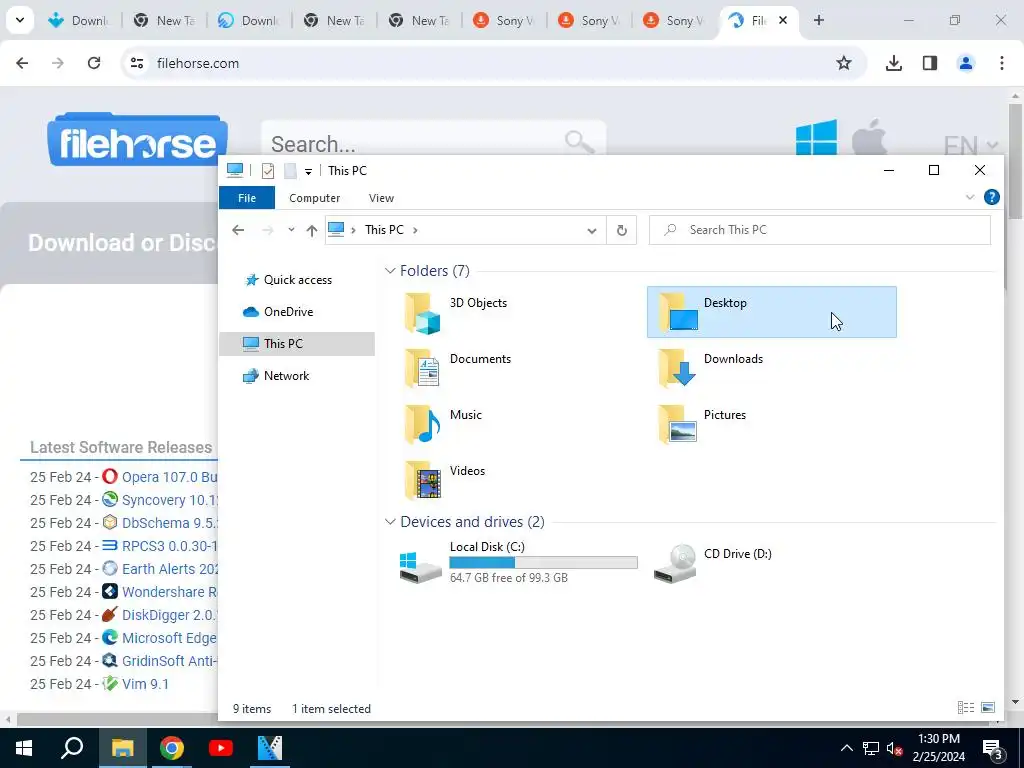
Task: Click chevron after This PC in address bar
Action: (x=415, y=230)
